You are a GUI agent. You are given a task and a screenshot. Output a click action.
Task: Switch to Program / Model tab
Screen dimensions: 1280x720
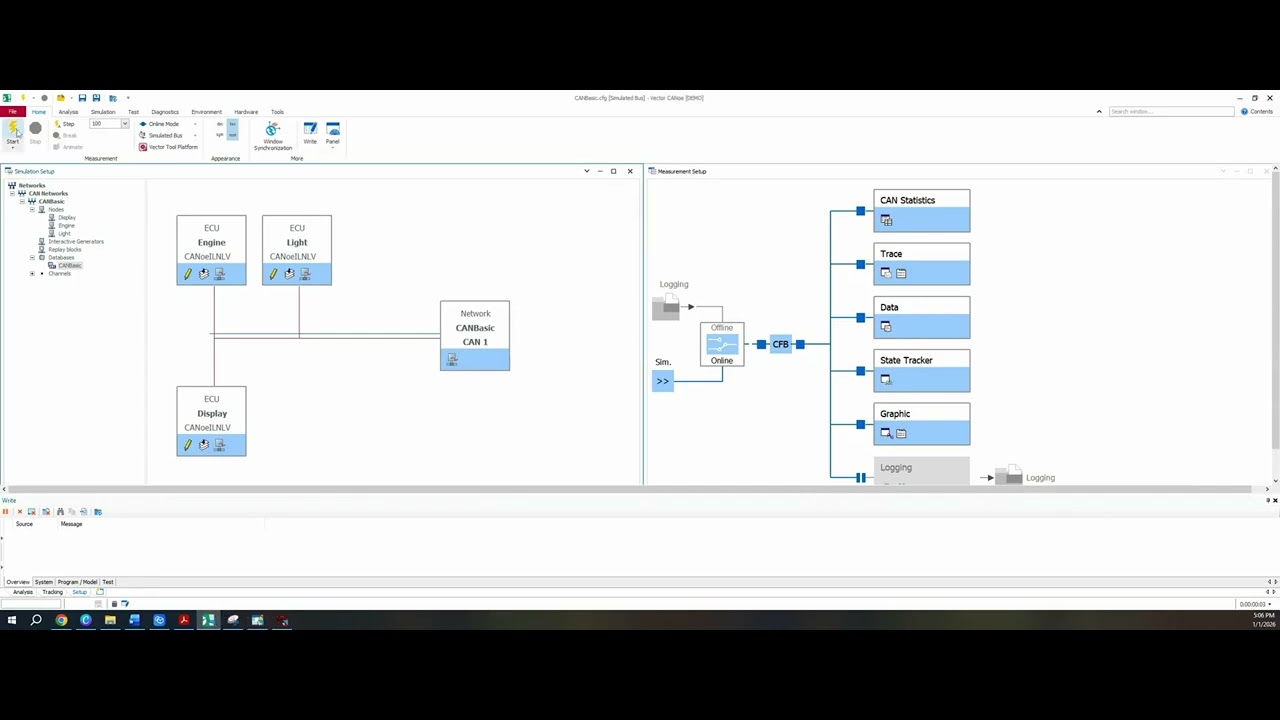pyautogui.click(x=77, y=582)
